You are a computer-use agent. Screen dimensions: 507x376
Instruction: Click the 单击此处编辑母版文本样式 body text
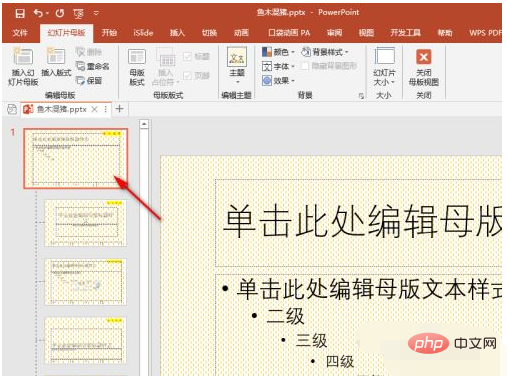coord(369,289)
